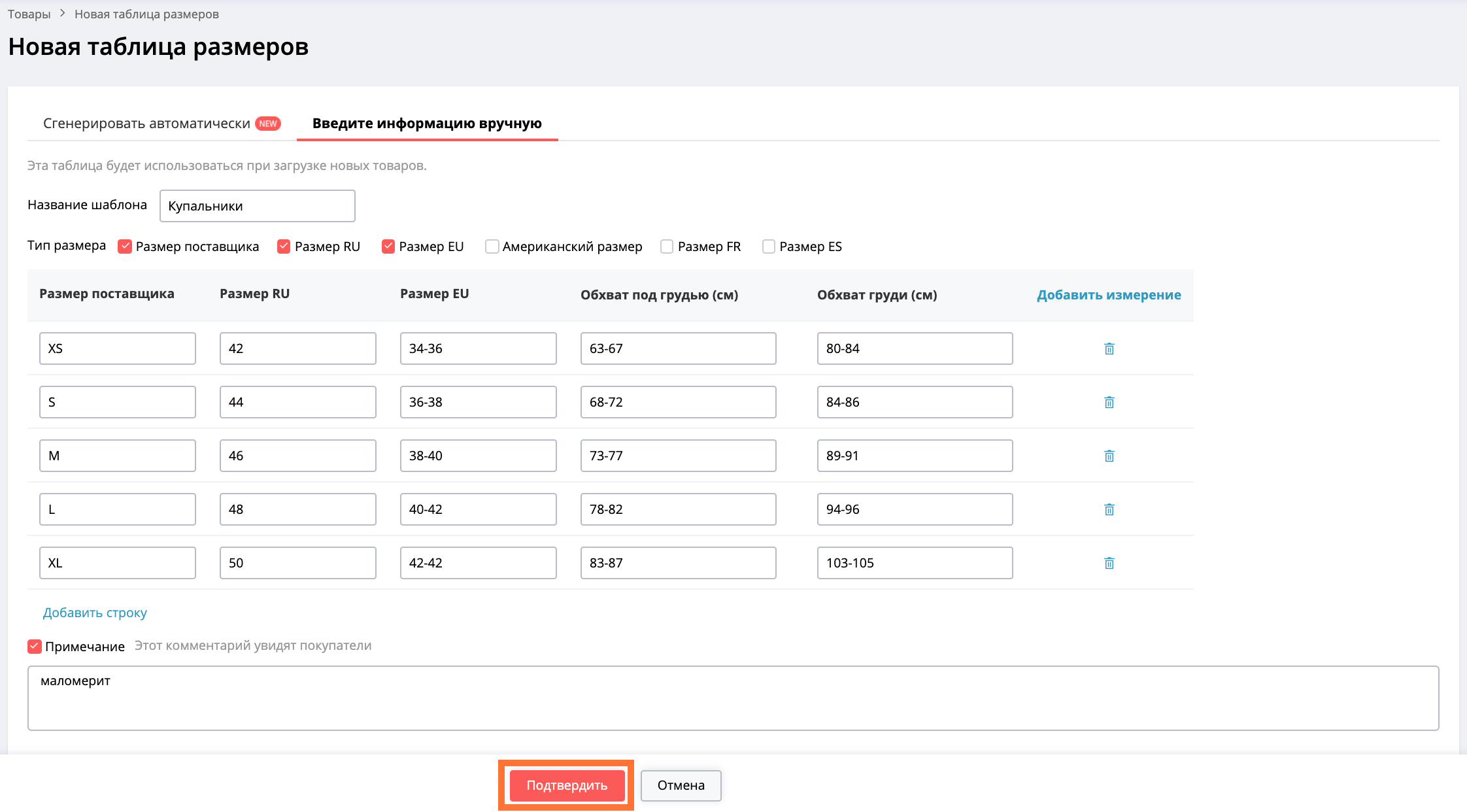Image resolution: width=1467 pixels, height=812 pixels.
Task: Click the Обхват под грудью (см) header
Action: click(660, 295)
